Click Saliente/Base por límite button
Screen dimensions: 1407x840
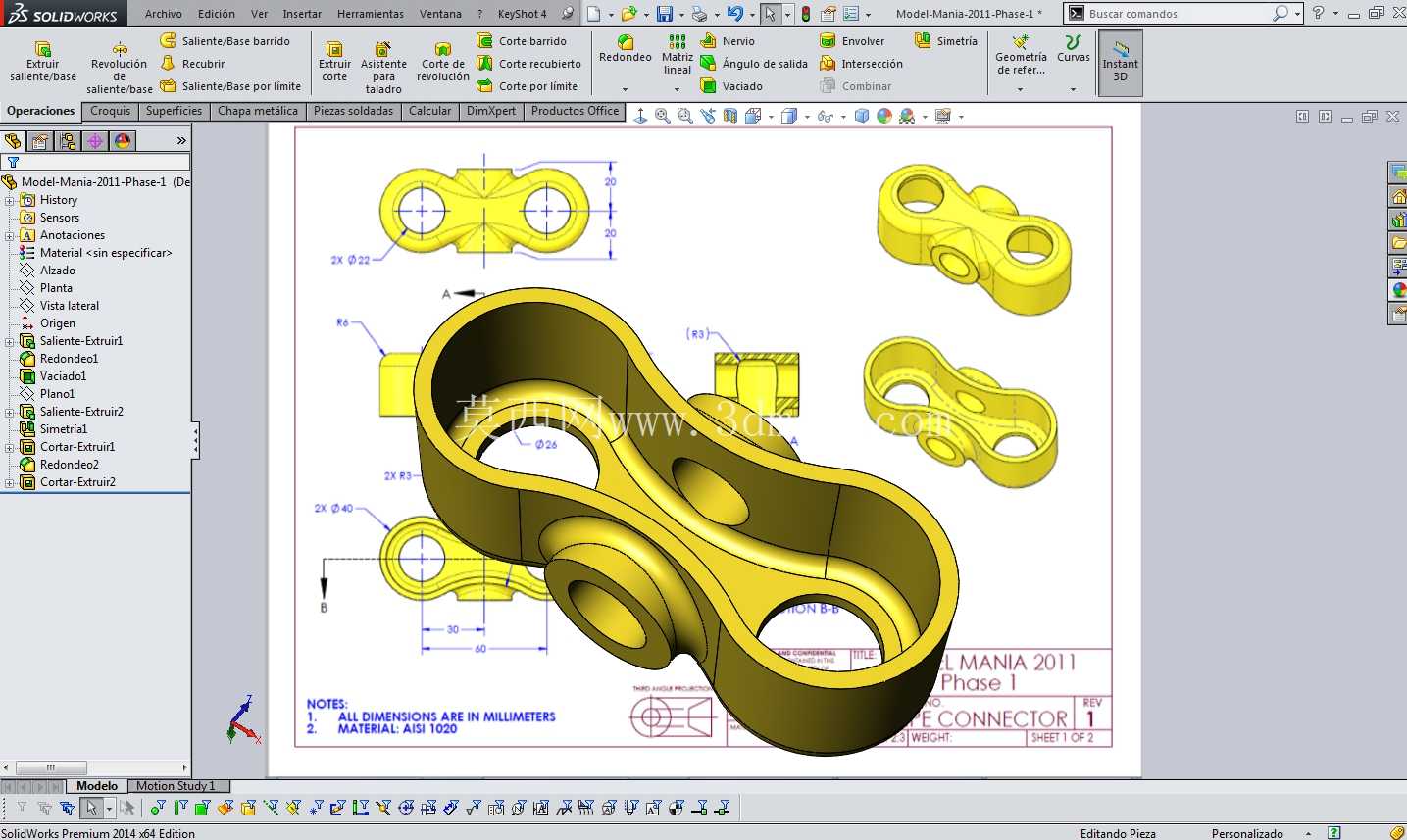pyautogui.click(x=230, y=86)
